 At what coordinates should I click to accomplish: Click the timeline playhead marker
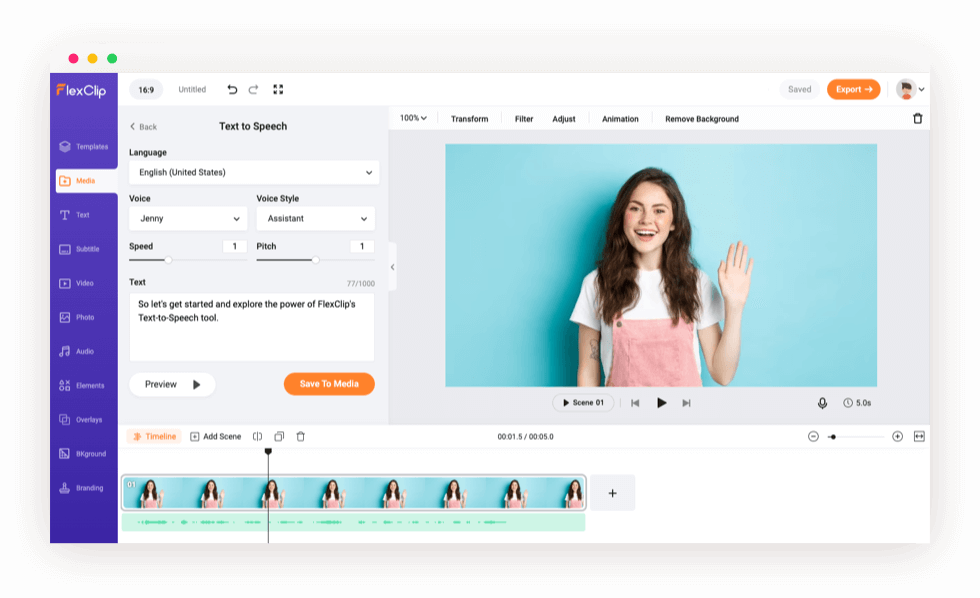(x=268, y=451)
